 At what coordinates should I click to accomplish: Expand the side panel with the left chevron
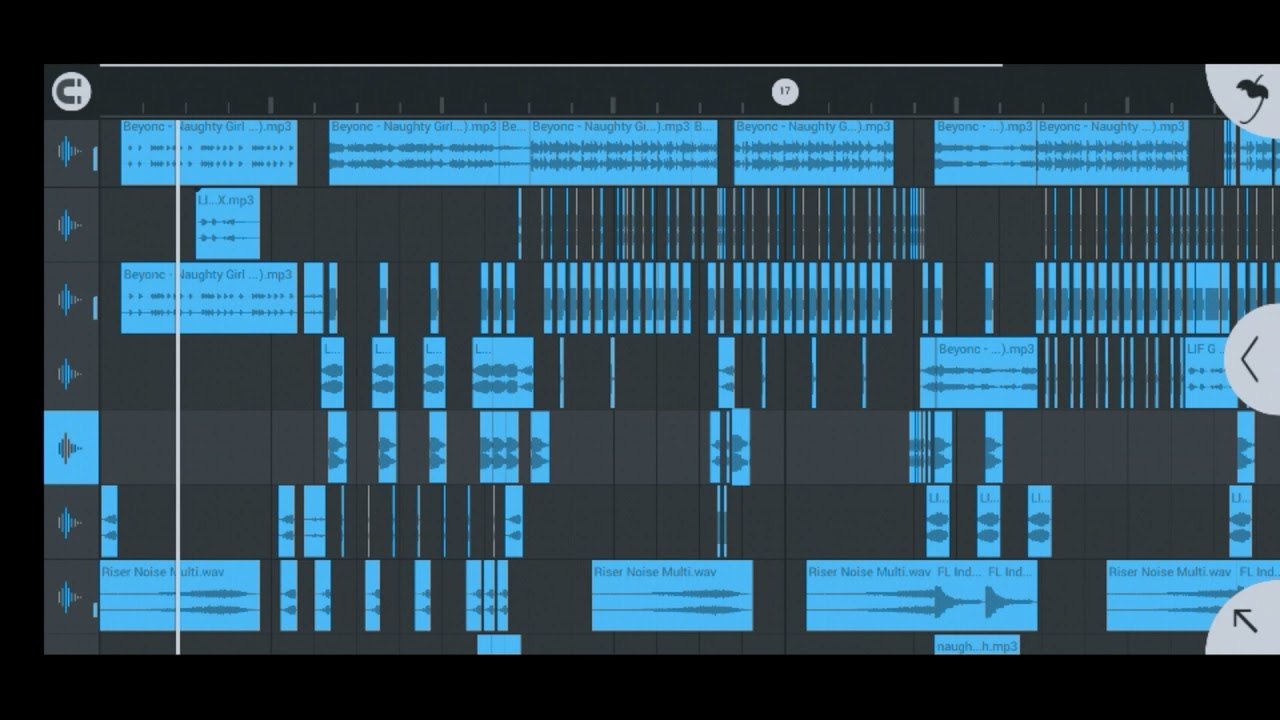1250,359
